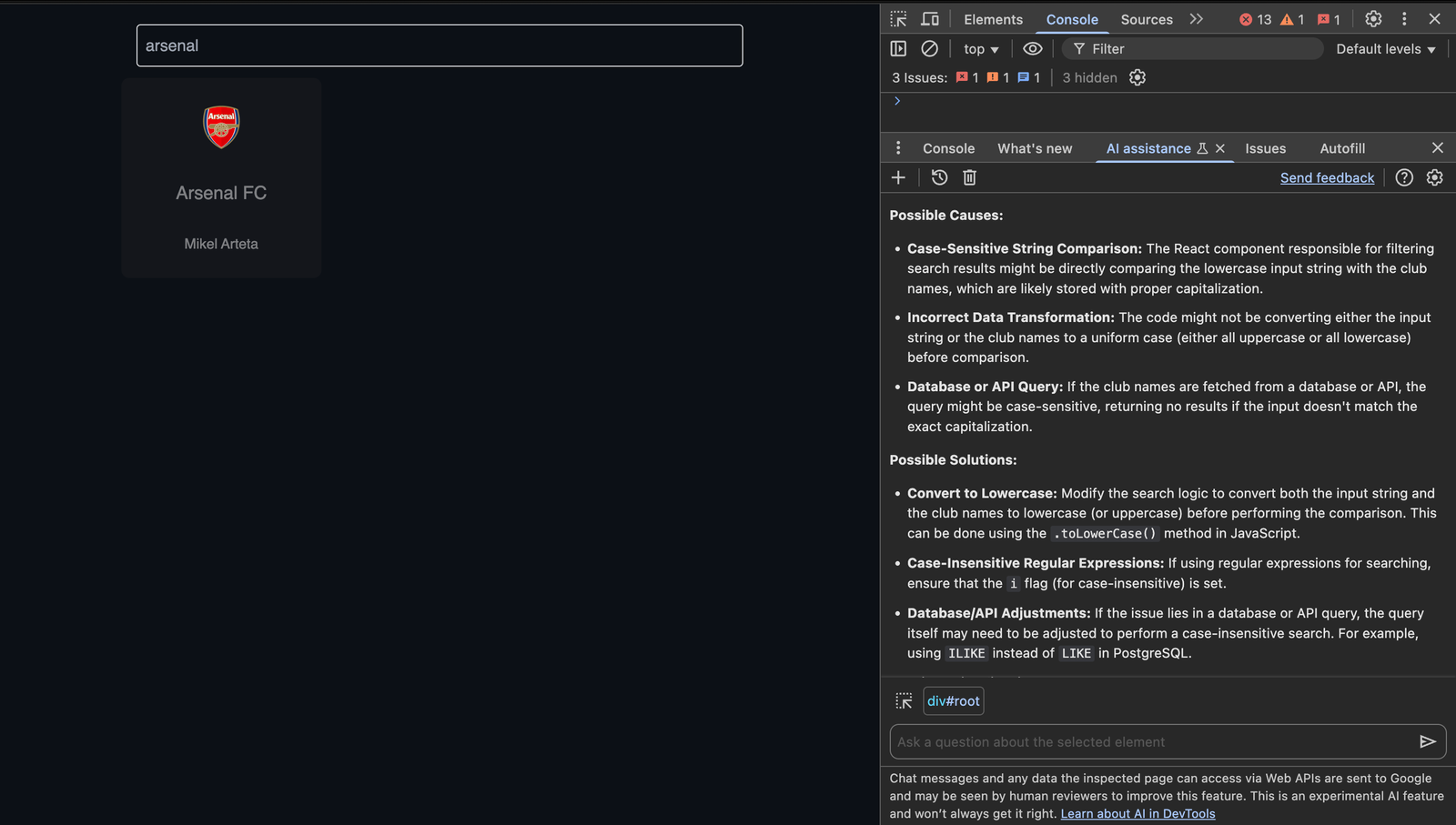This screenshot has height=825, width=1456.
Task: Select the AI assistance drawer tab
Action: 1148,148
